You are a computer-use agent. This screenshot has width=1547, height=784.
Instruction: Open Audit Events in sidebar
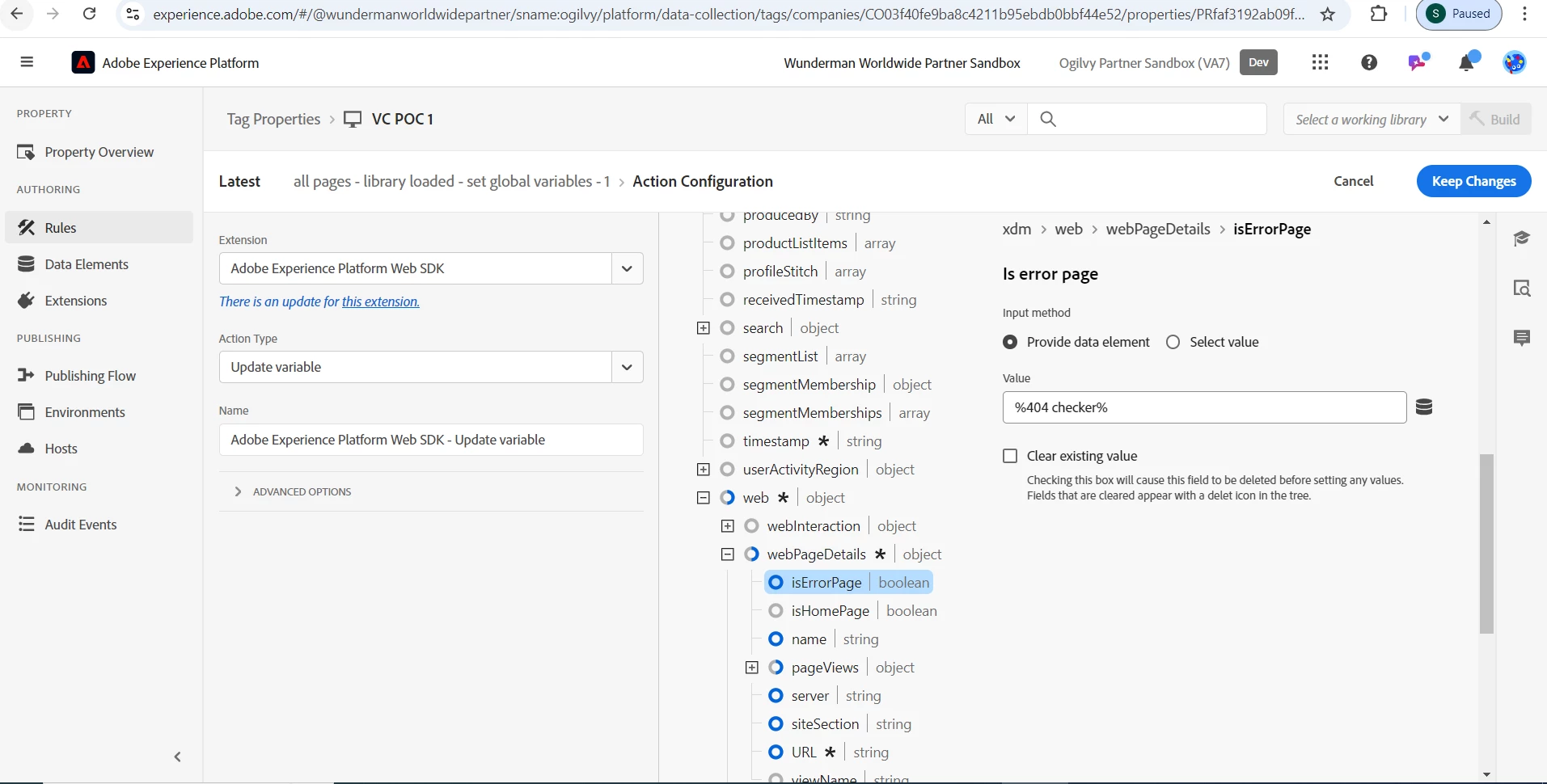[x=99, y=525]
